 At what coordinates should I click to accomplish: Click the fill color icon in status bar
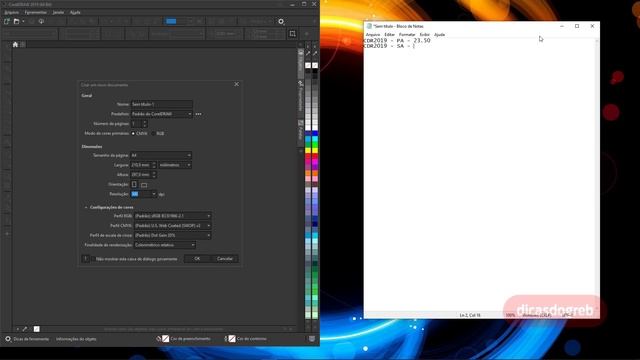(165, 338)
